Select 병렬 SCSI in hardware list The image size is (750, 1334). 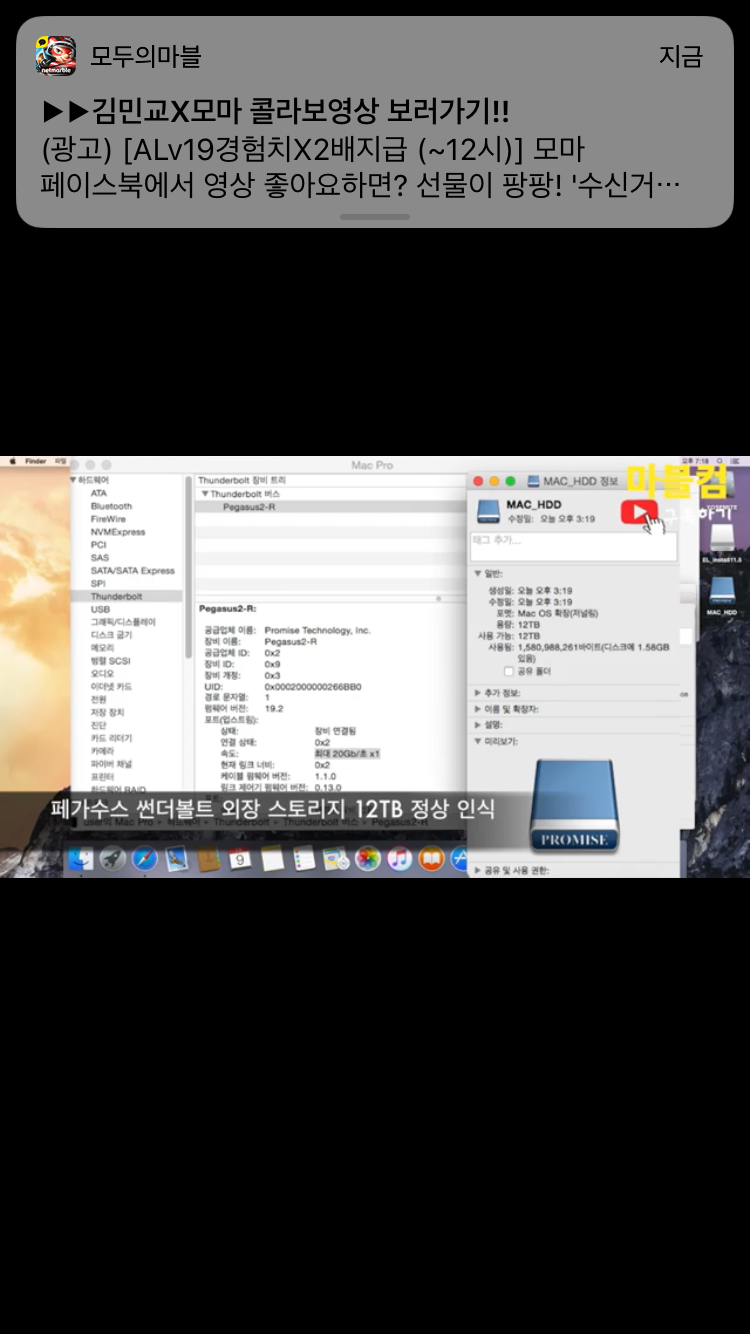(110, 661)
